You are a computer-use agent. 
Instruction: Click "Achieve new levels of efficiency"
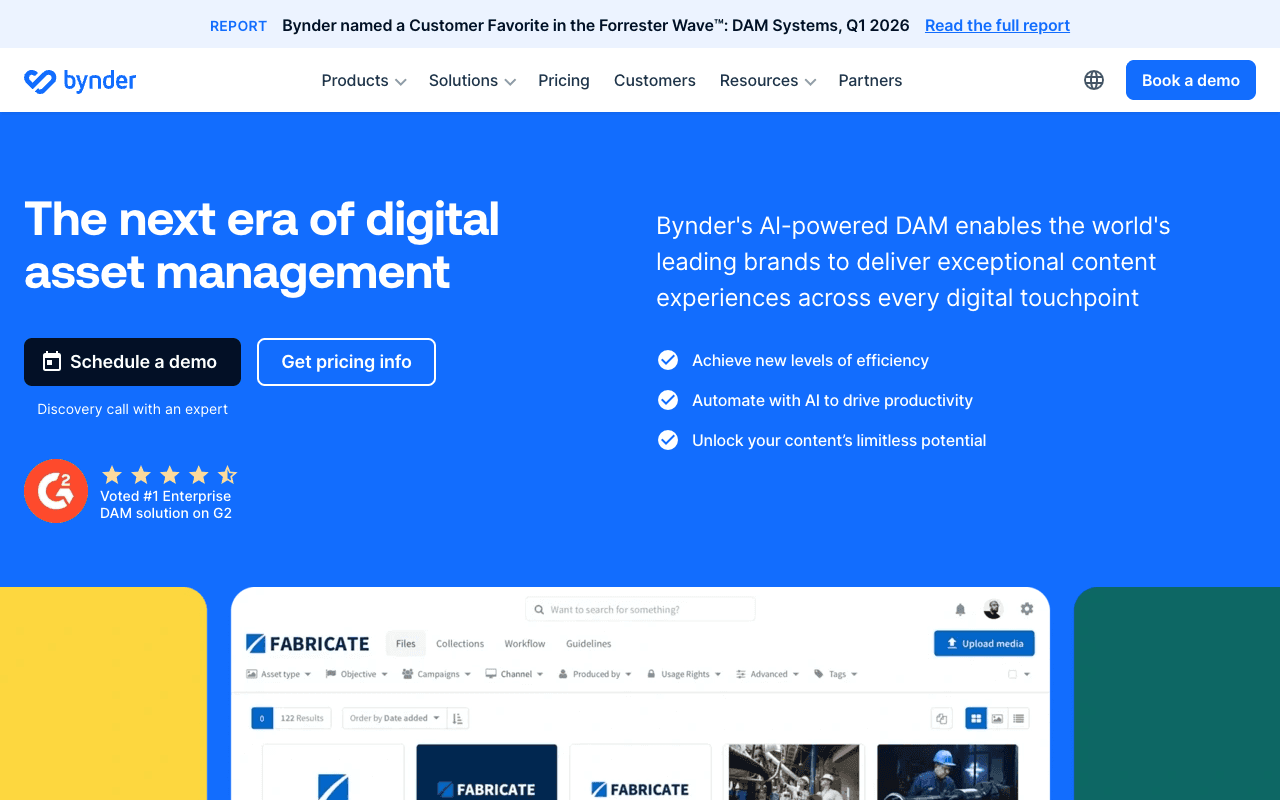pos(810,360)
